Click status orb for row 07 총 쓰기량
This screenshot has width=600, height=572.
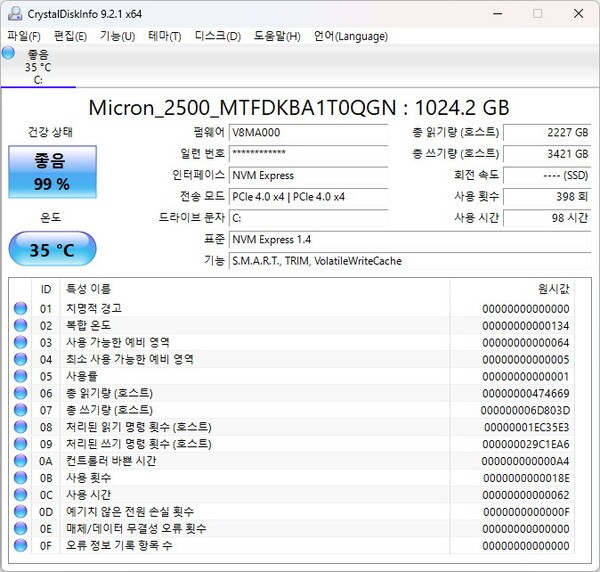click(20, 410)
